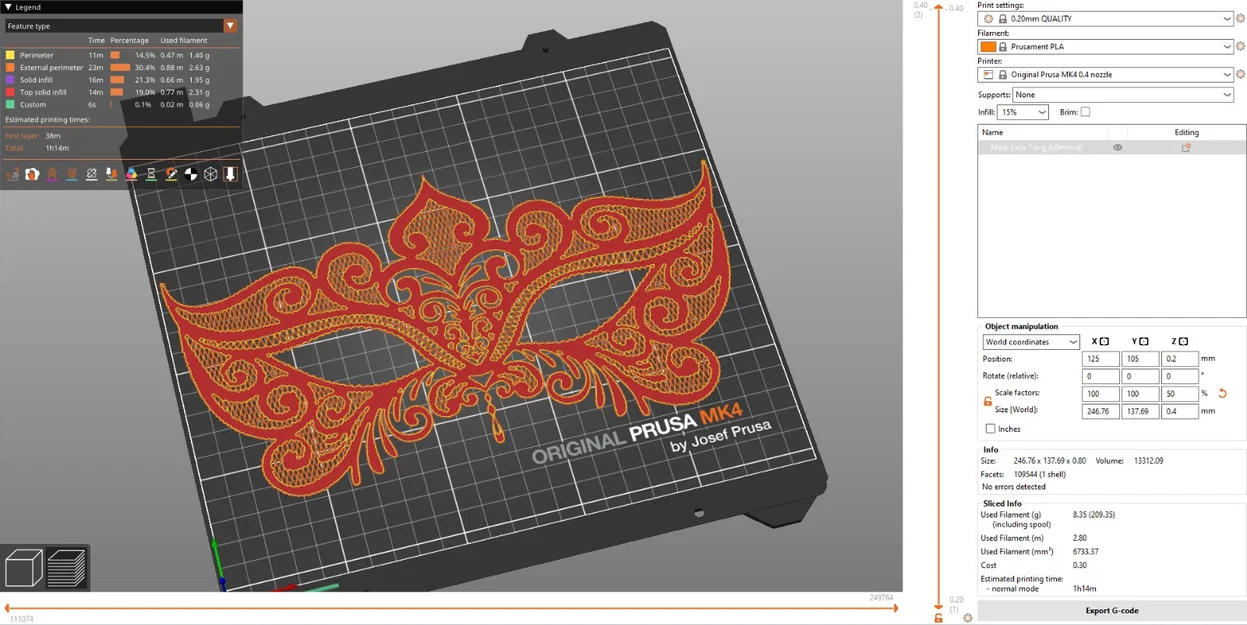Click the Editing icon for the mask object
Viewport: 1247px width, 625px height.
[1186, 148]
